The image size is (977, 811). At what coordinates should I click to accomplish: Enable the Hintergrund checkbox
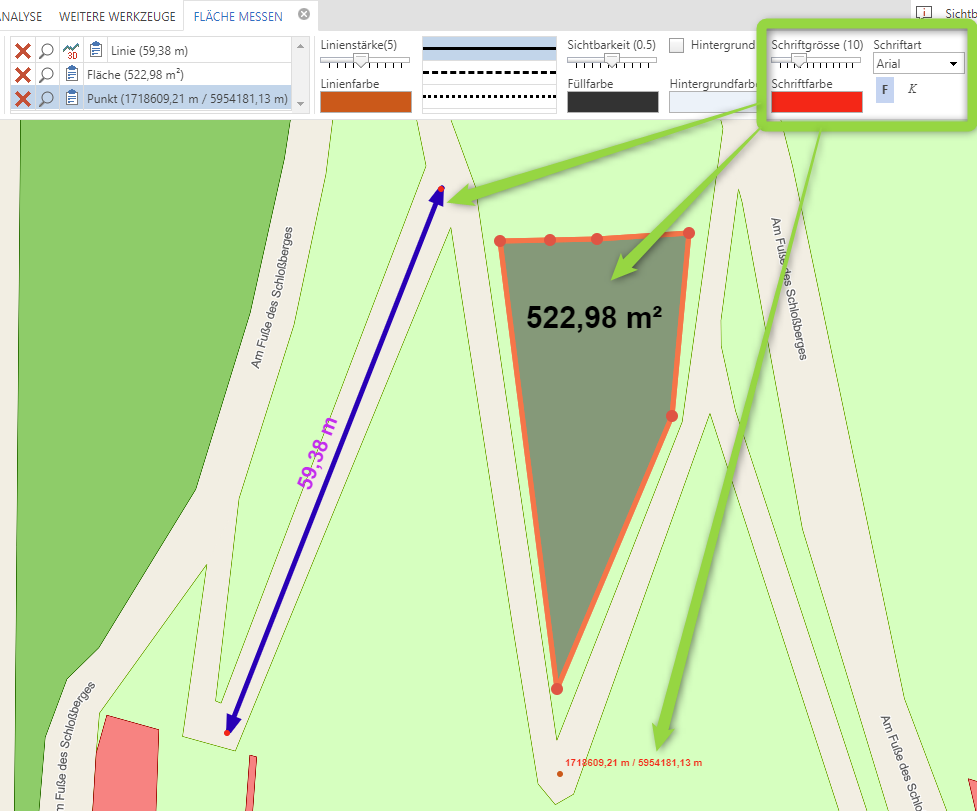coord(677,45)
